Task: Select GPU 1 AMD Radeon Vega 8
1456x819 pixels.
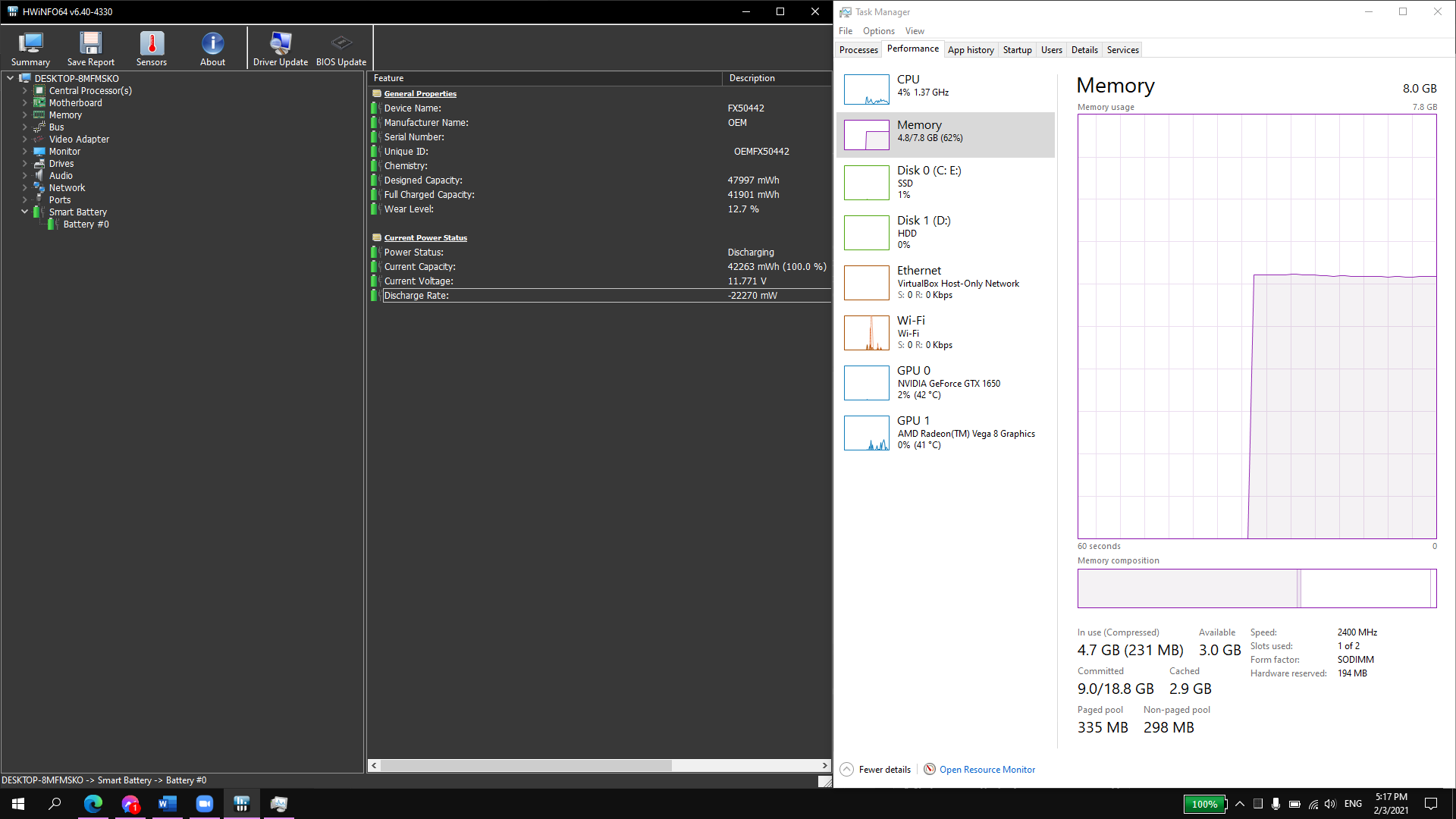Action: pos(945,432)
